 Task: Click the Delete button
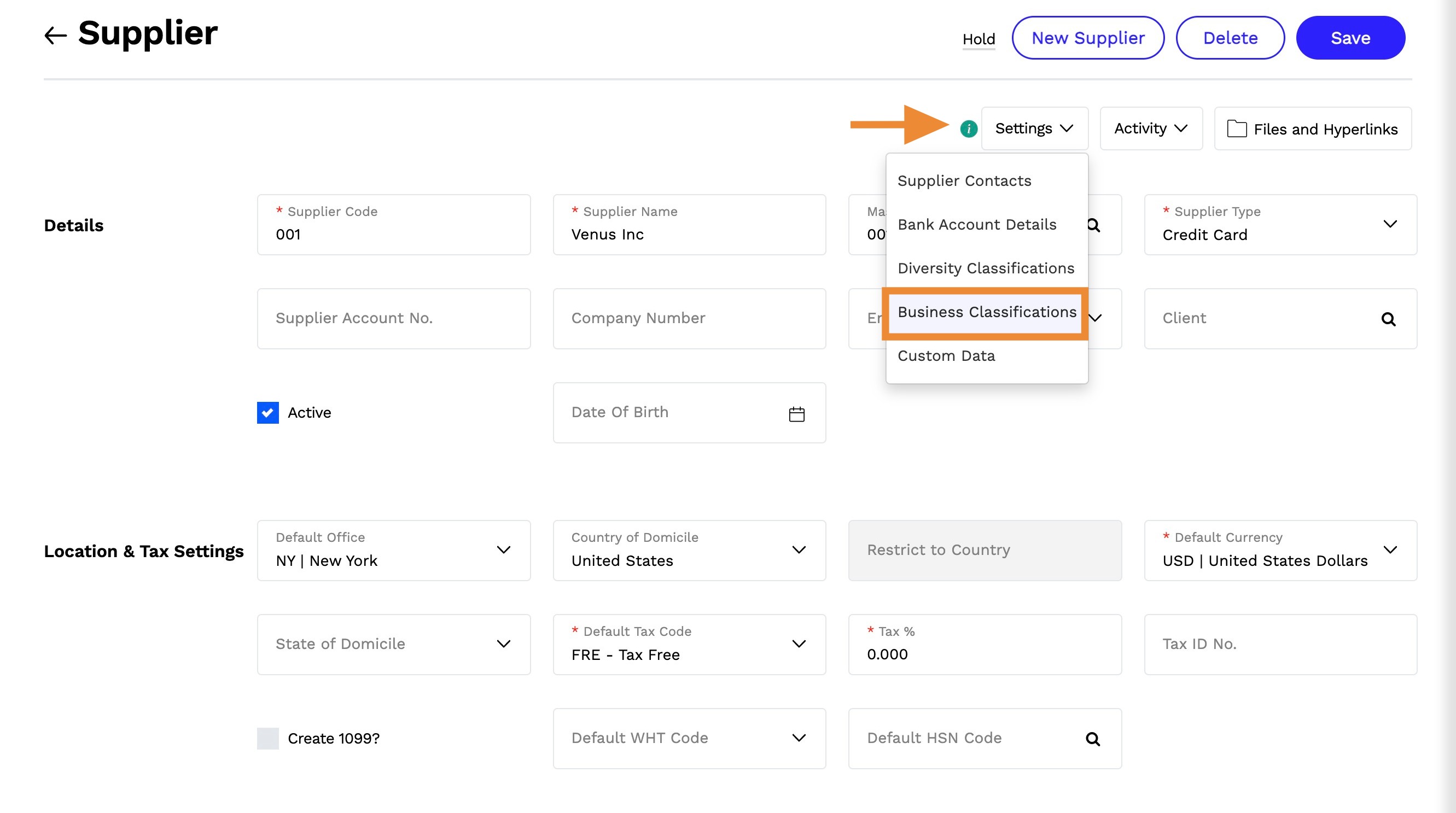(x=1230, y=38)
